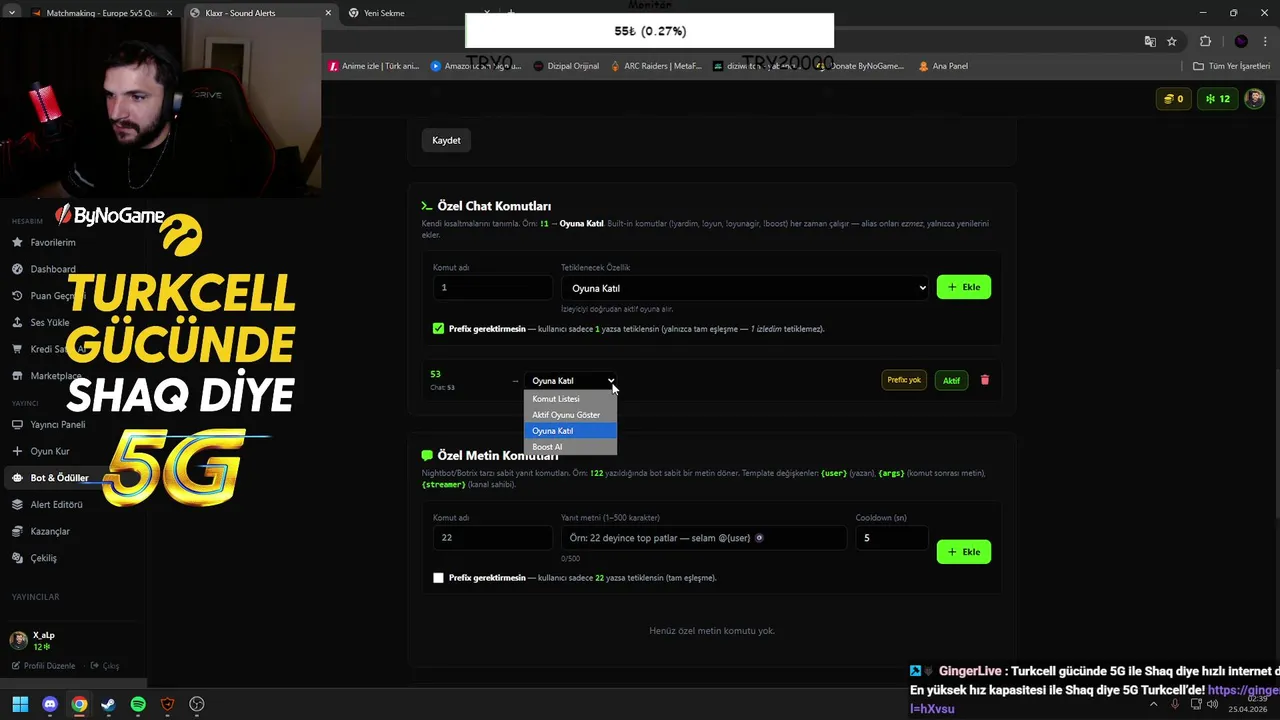Open Dizipal Orijinal bookmark

coord(566,66)
